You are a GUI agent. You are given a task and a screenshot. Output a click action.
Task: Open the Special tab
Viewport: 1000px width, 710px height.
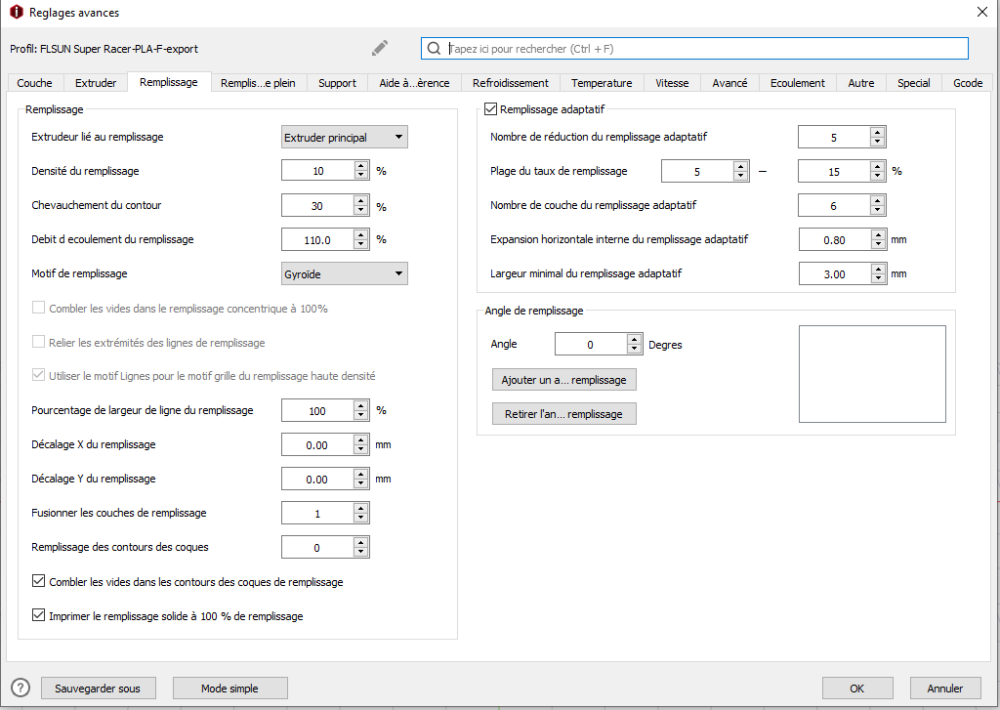pos(913,83)
